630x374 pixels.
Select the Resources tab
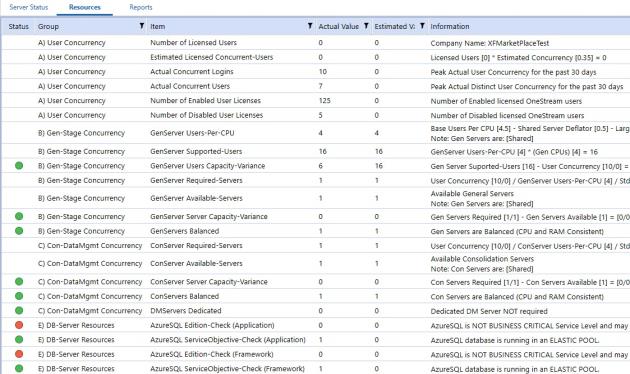click(x=85, y=7)
